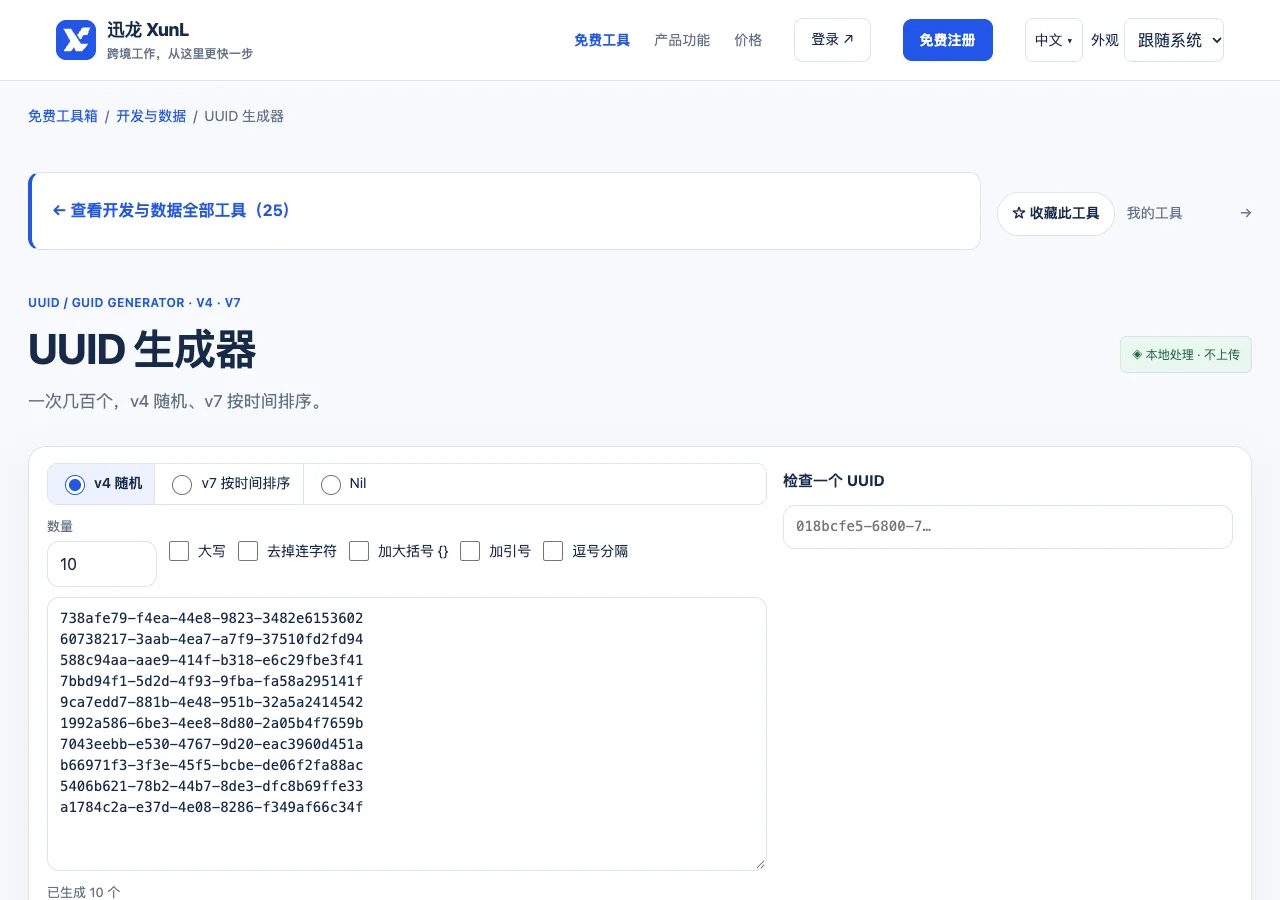The width and height of the screenshot is (1280, 900).
Task: Click the UUID 生成器 page heading
Action: [142, 350]
